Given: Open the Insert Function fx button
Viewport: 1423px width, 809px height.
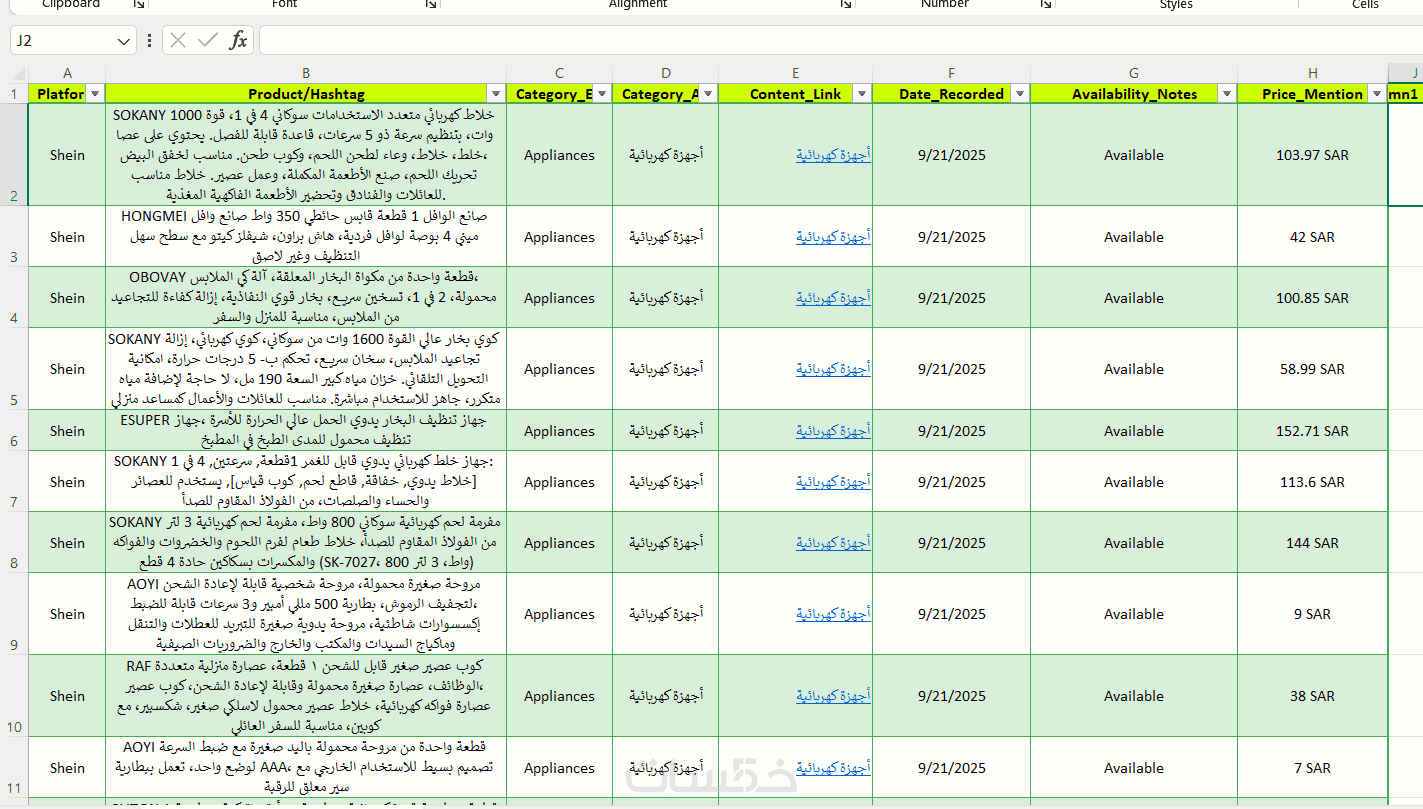Looking at the screenshot, I should [x=239, y=40].
